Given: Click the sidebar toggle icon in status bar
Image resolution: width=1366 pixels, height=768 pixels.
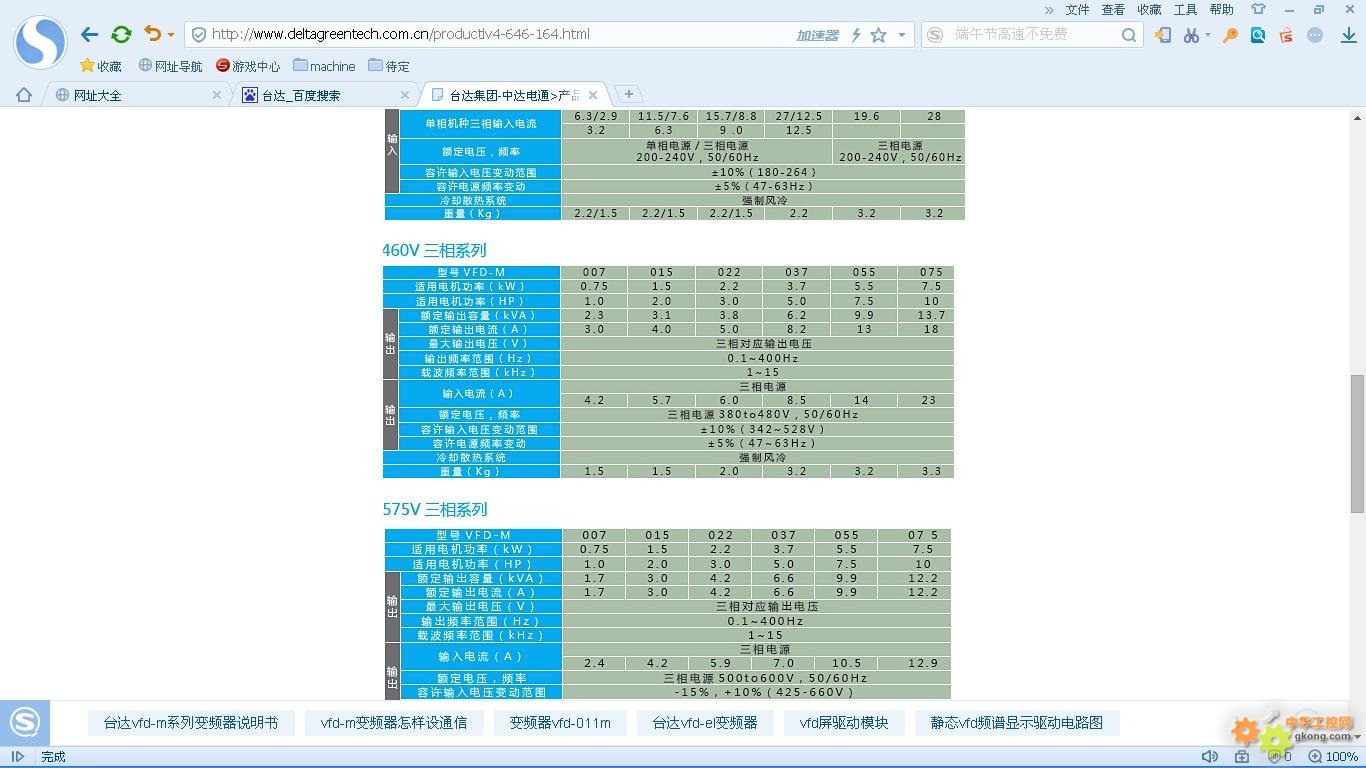Looking at the screenshot, I should click(17, 757).
